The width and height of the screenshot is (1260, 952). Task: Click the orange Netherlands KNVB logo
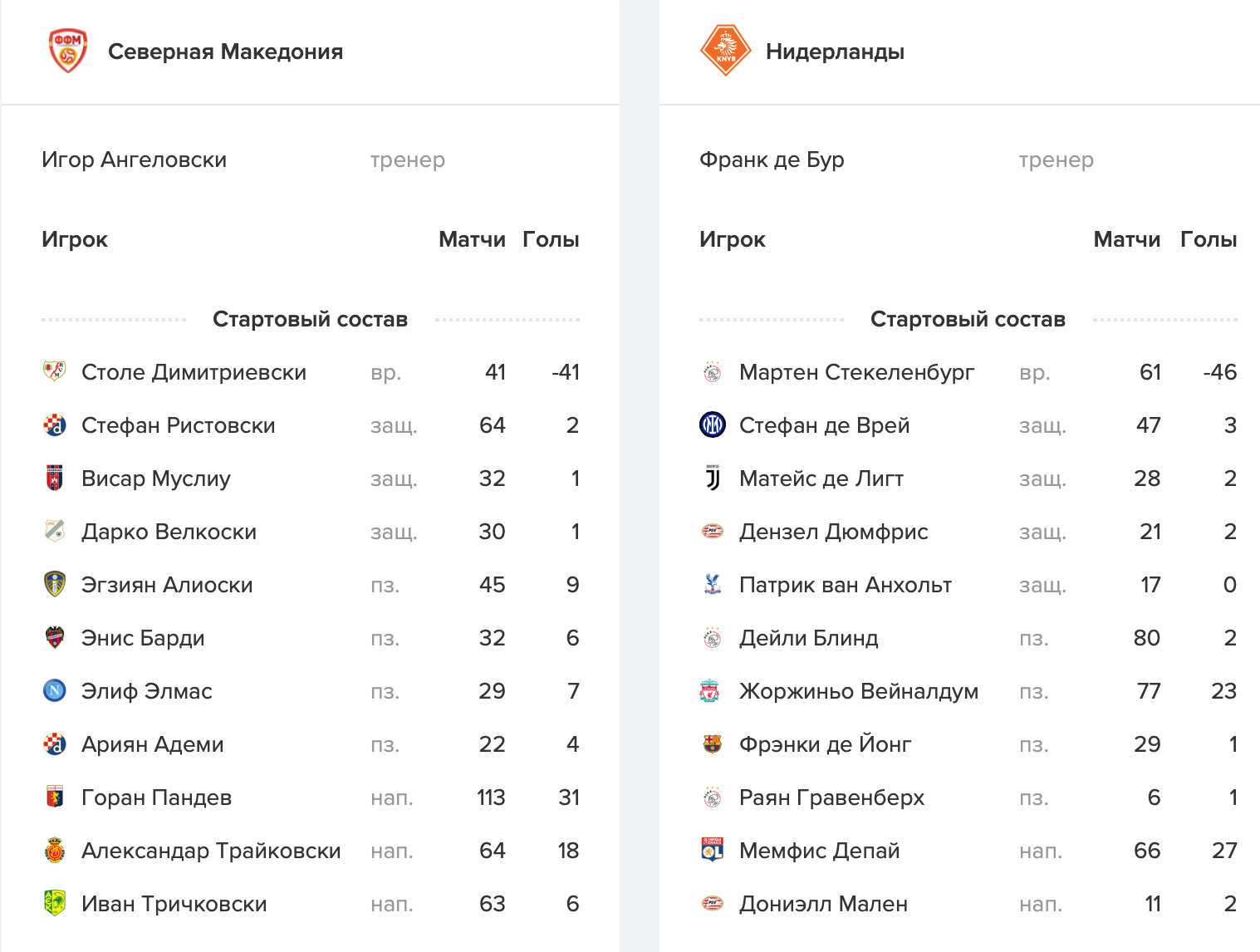tap(725, 51)
